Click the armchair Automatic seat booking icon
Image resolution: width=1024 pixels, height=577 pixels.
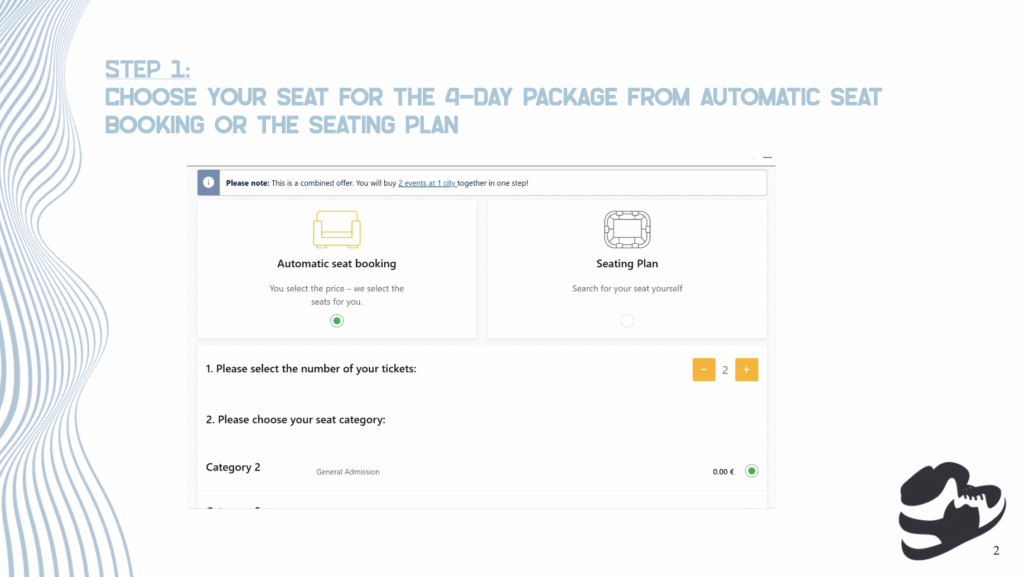coord(336,229)
